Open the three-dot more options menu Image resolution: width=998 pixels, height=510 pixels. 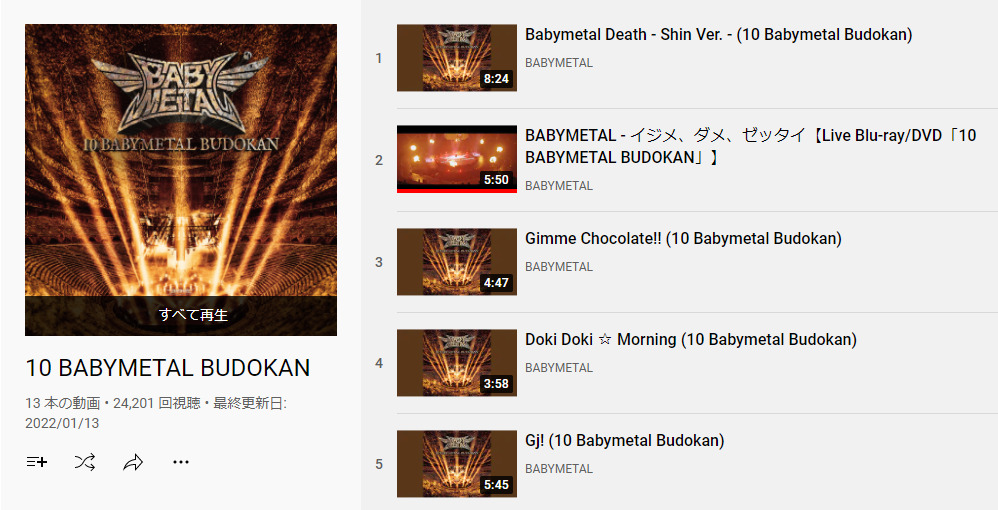[x=181, y=462]
